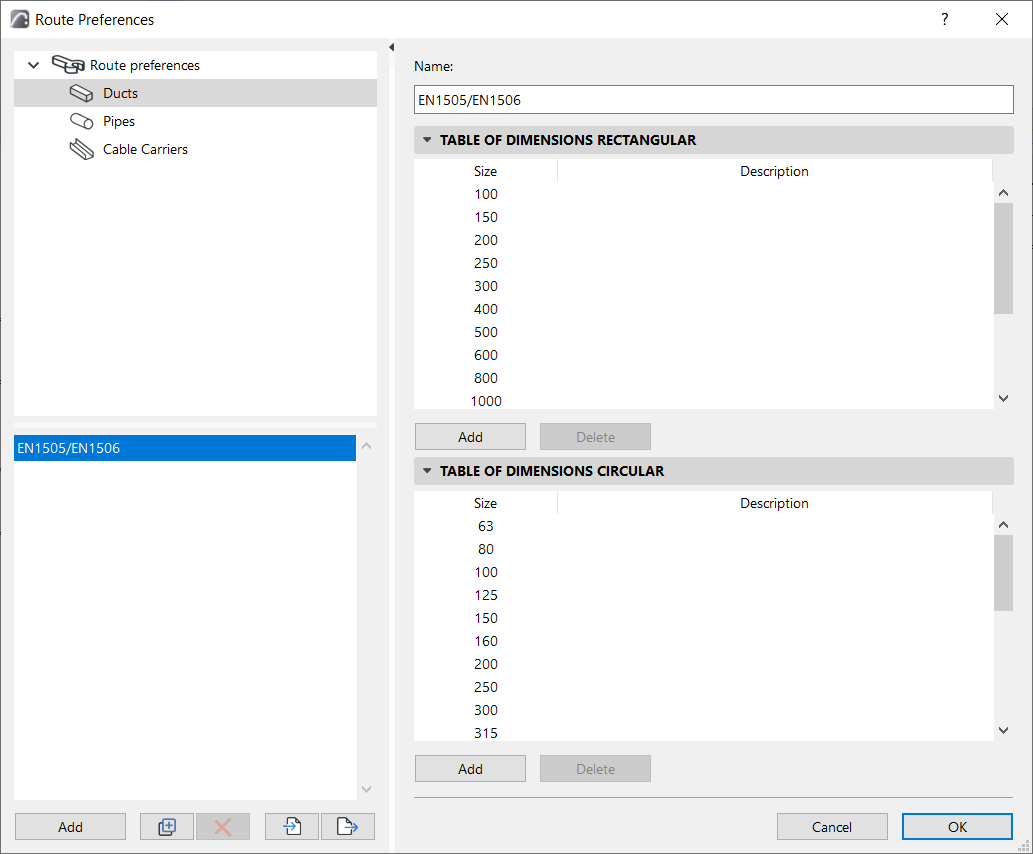
Task: Click the Name input field
Action: pos(713,100)
